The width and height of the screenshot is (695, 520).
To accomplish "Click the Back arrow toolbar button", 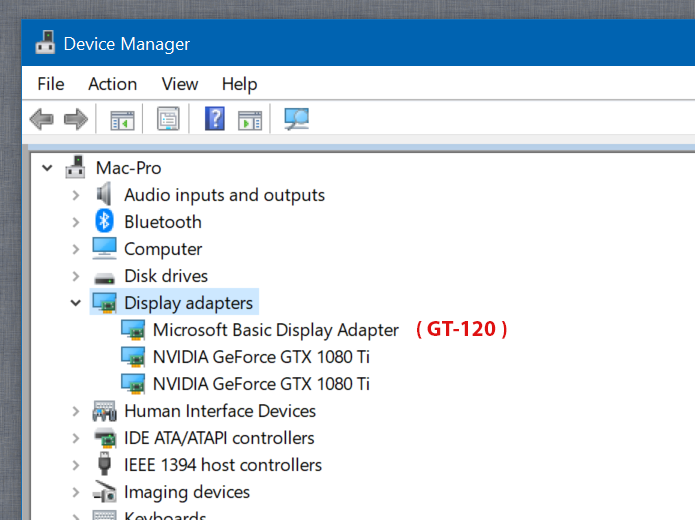I will click(x=42, y=119).
